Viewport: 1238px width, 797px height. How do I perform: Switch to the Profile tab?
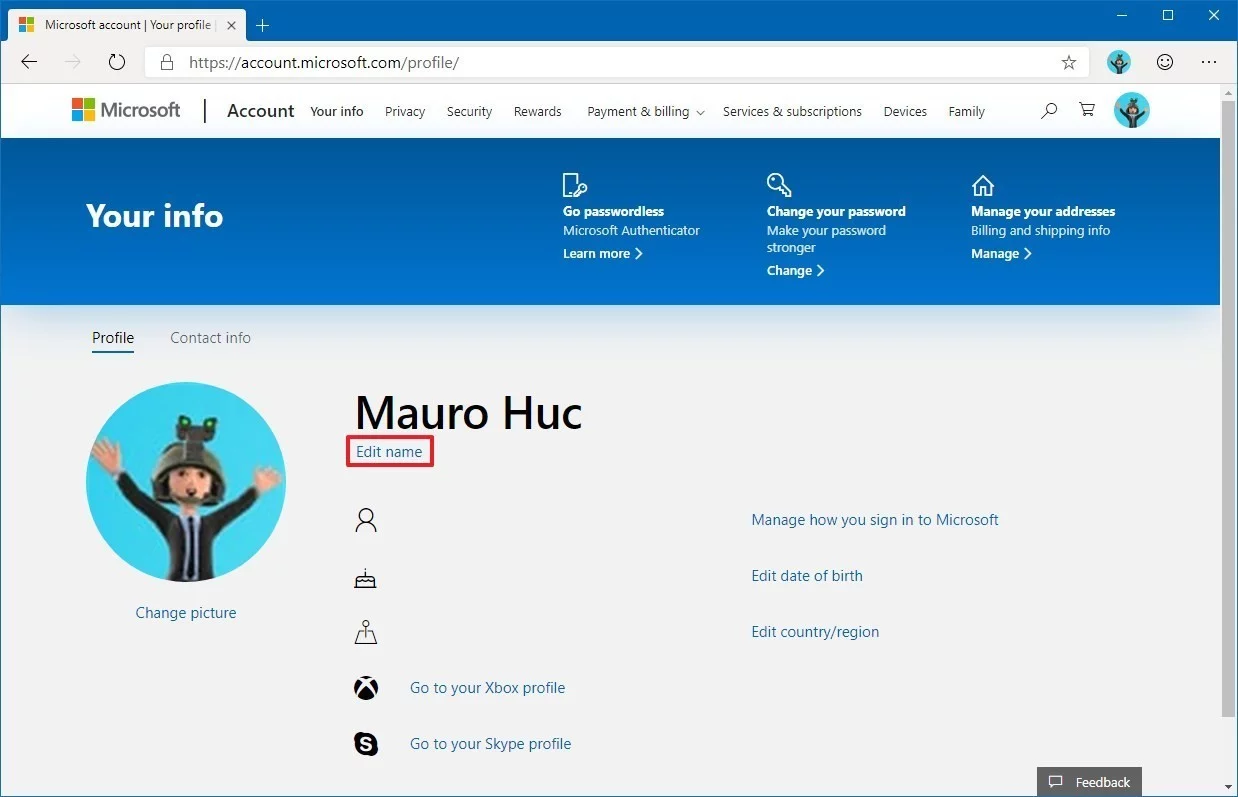pos(113,338)
